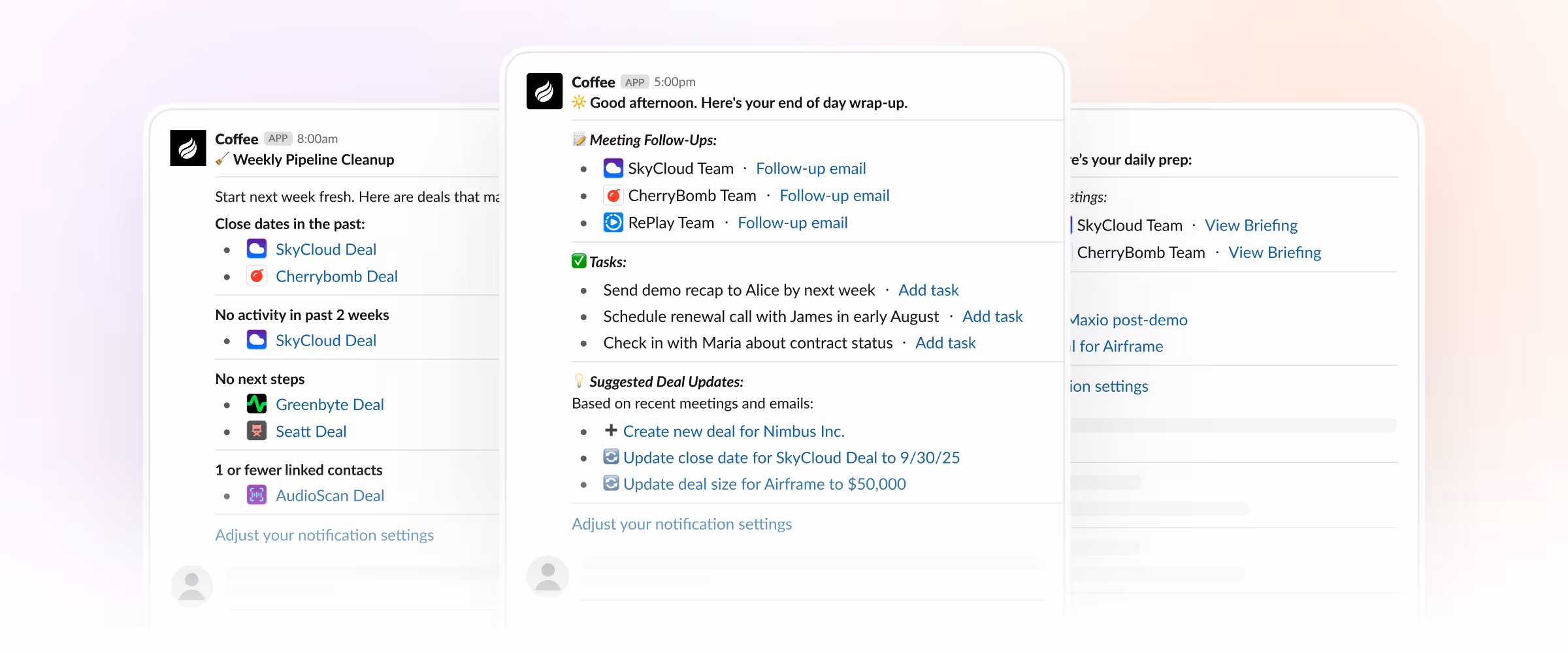The width and height of the screenshot is (1568, 653).
Task: Click the 5:00pm timestamp
Action: [675, 82]
